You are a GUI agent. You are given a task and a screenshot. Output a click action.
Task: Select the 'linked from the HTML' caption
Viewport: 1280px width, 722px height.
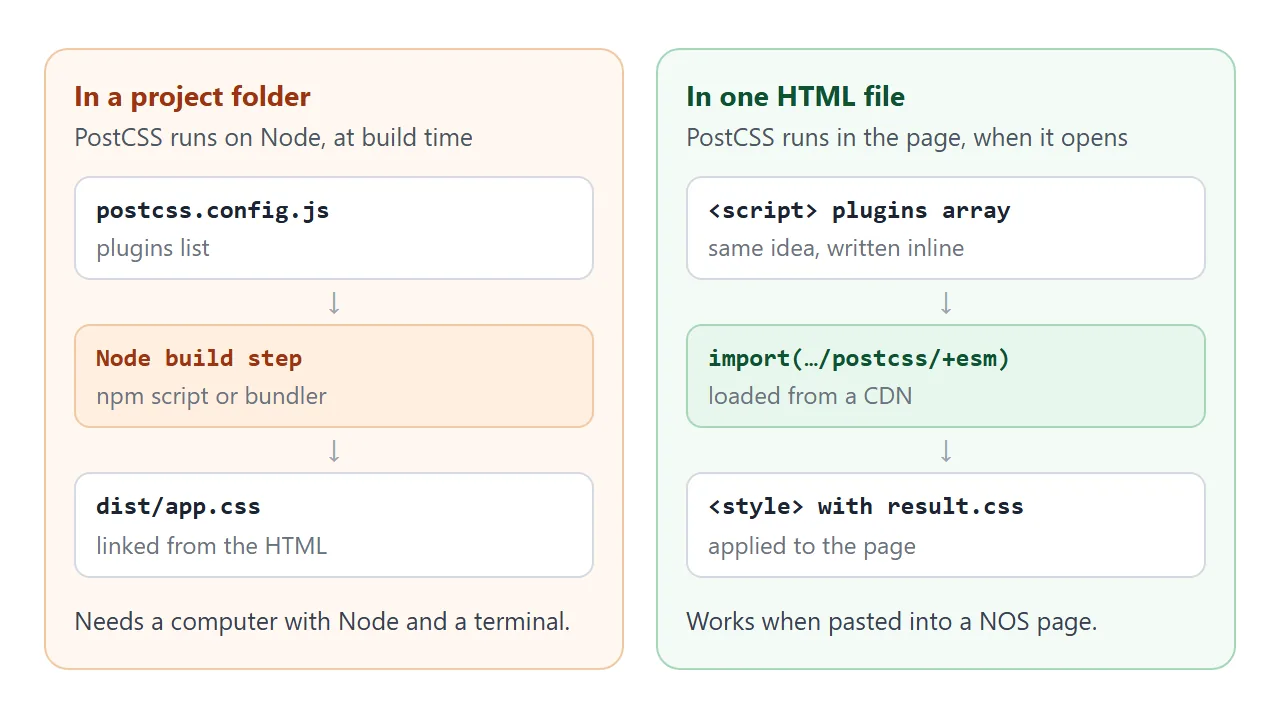click(x=212, y=546)
